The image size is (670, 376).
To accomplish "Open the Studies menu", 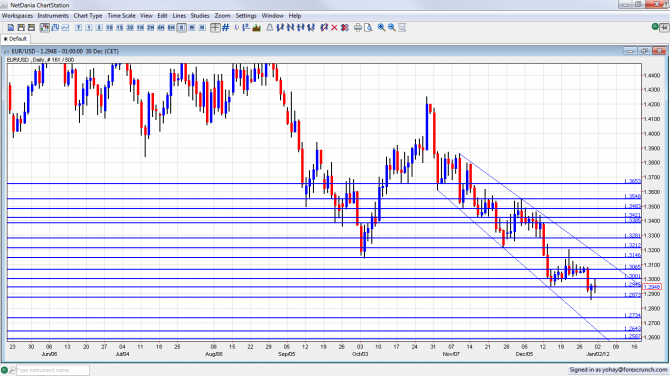I will (200, 16).
